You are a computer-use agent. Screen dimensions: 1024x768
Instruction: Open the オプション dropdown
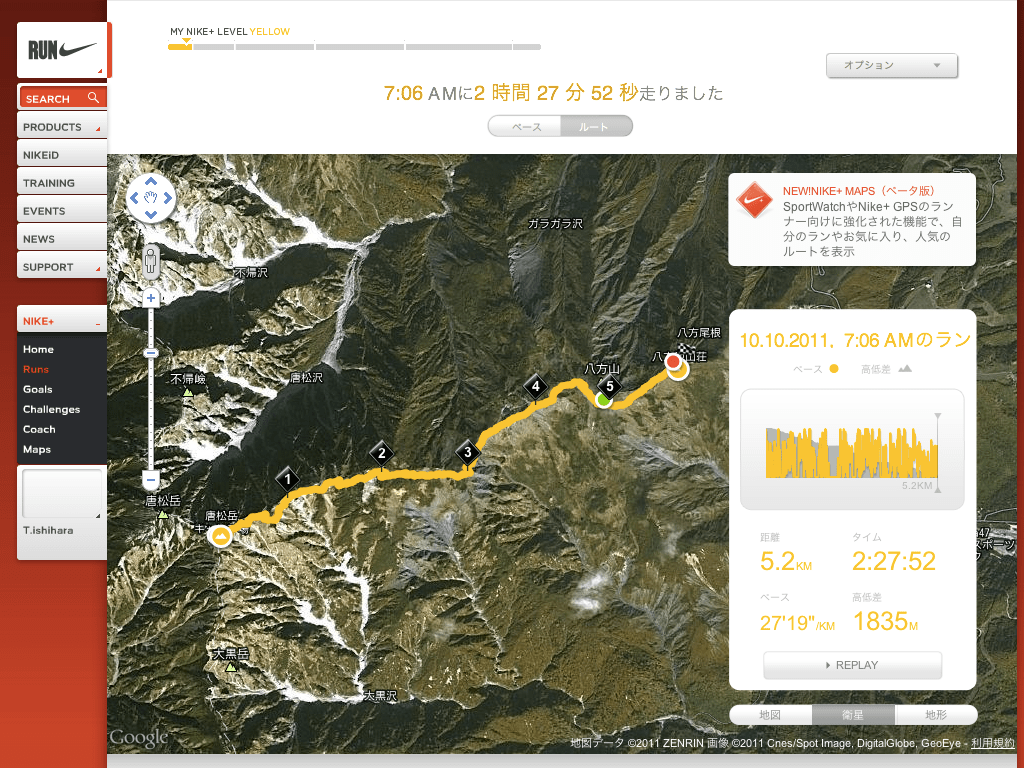[891, 65]
